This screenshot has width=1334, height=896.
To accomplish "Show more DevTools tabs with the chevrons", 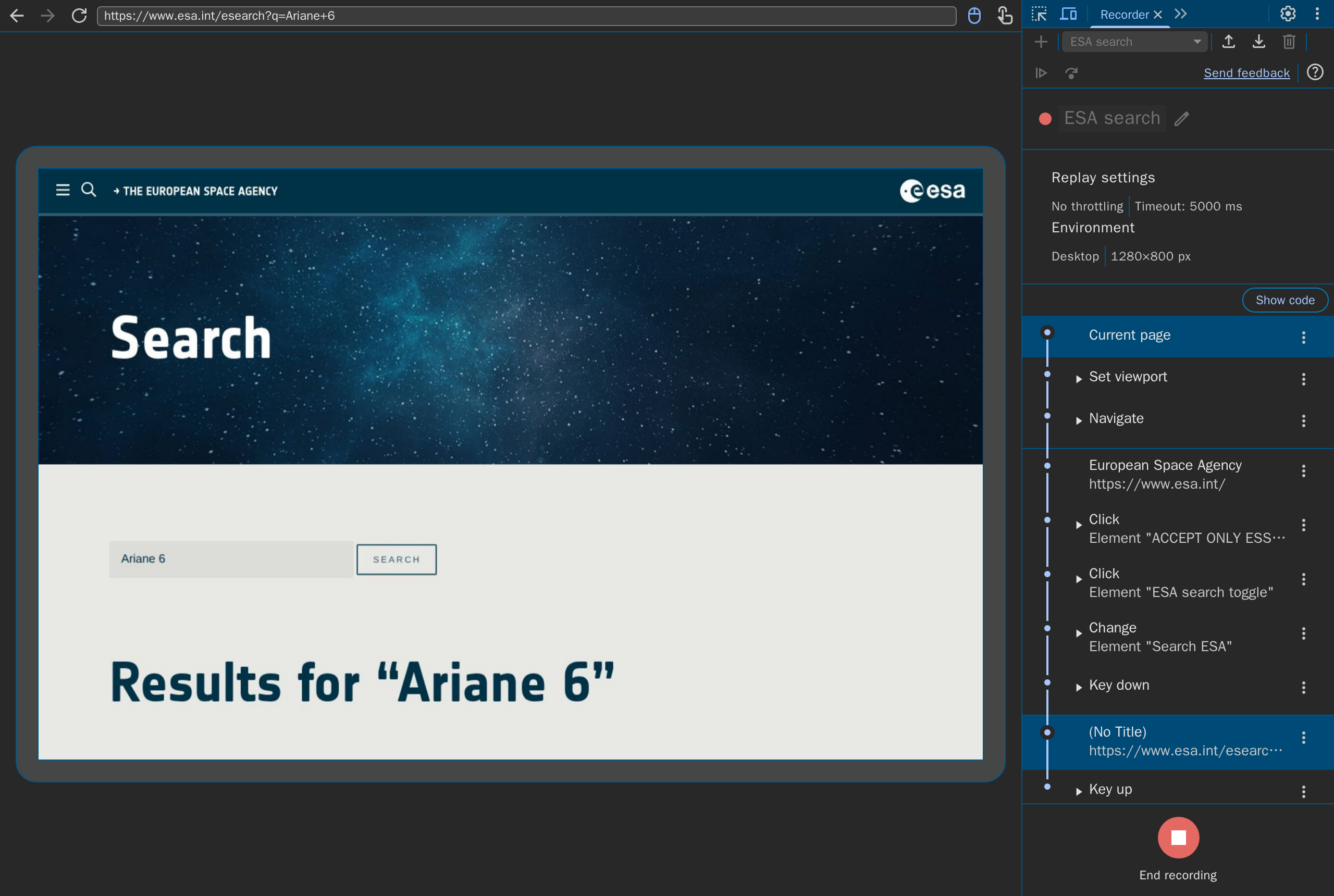I will point(1181,14).
